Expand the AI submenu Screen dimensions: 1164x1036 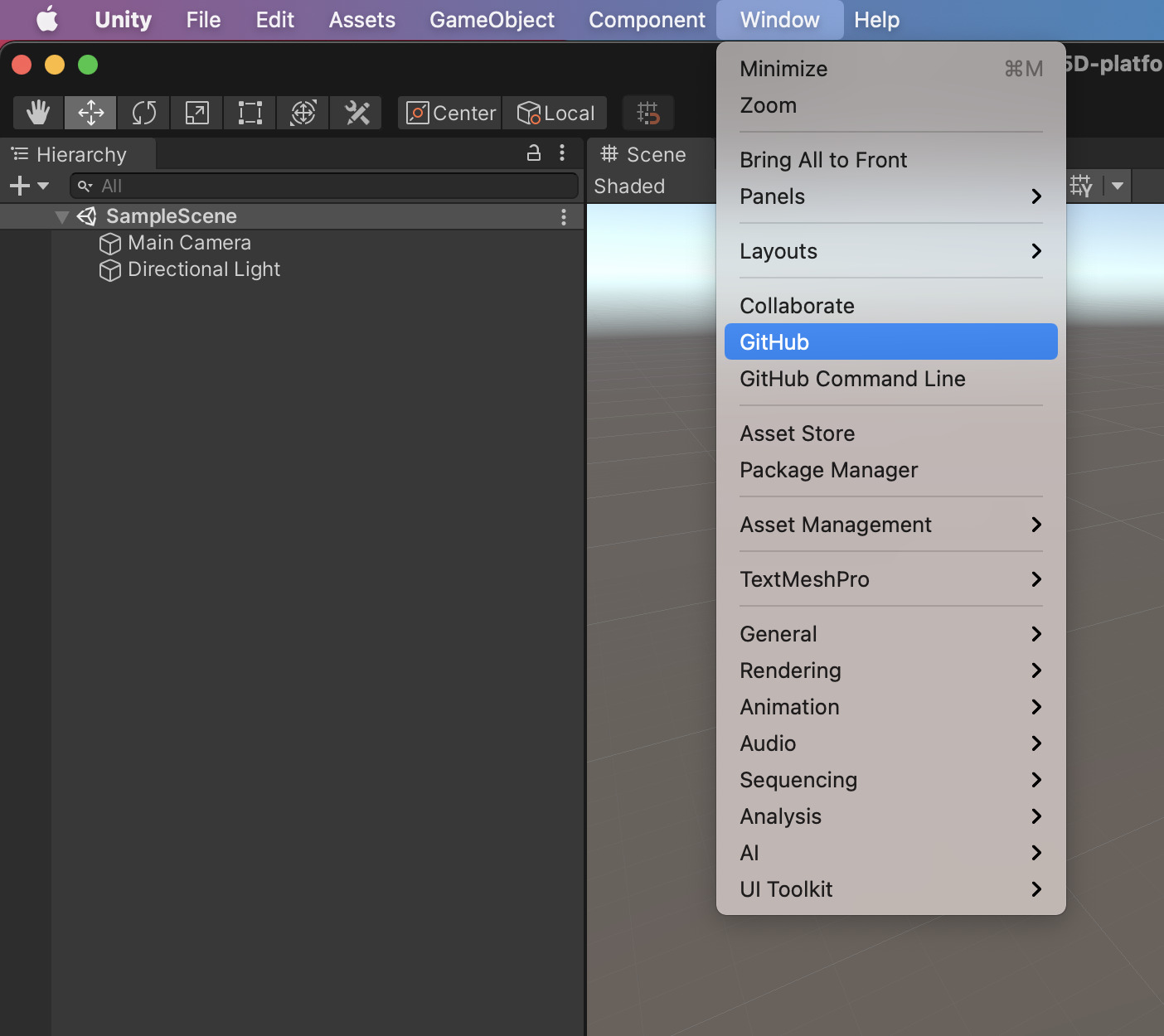tap(890, 853)
